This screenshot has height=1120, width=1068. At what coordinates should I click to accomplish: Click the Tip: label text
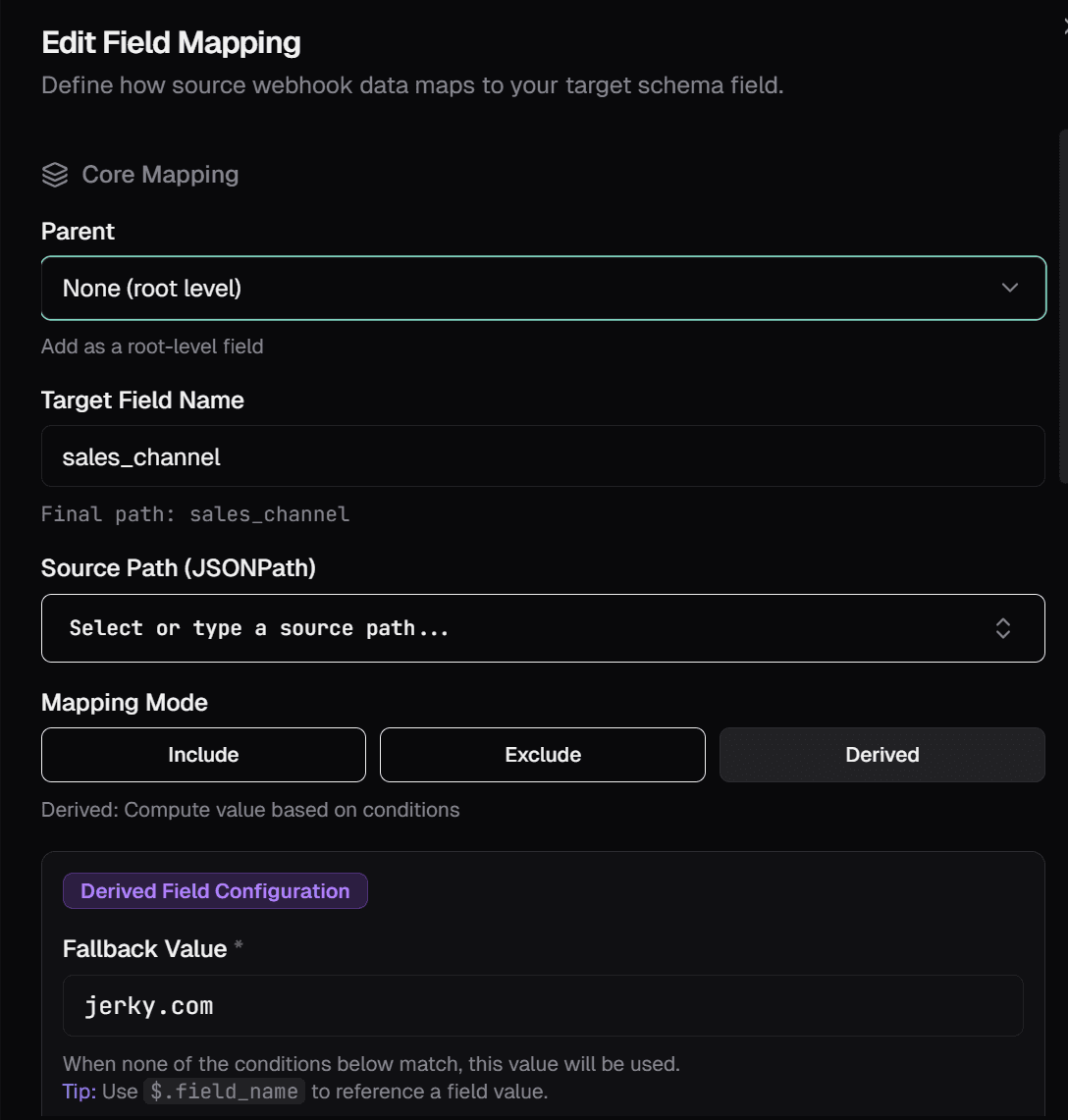(80, 1092)
